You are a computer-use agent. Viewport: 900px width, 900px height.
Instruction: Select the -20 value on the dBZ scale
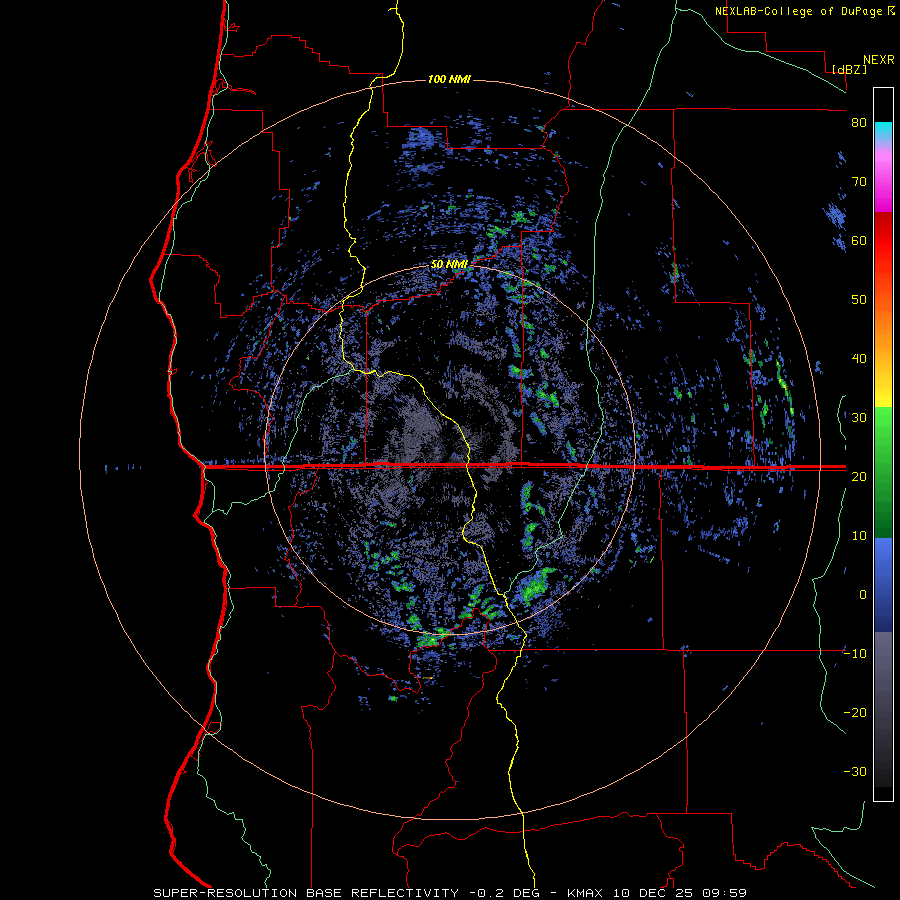pyautogui.click(x=855, y=712)
